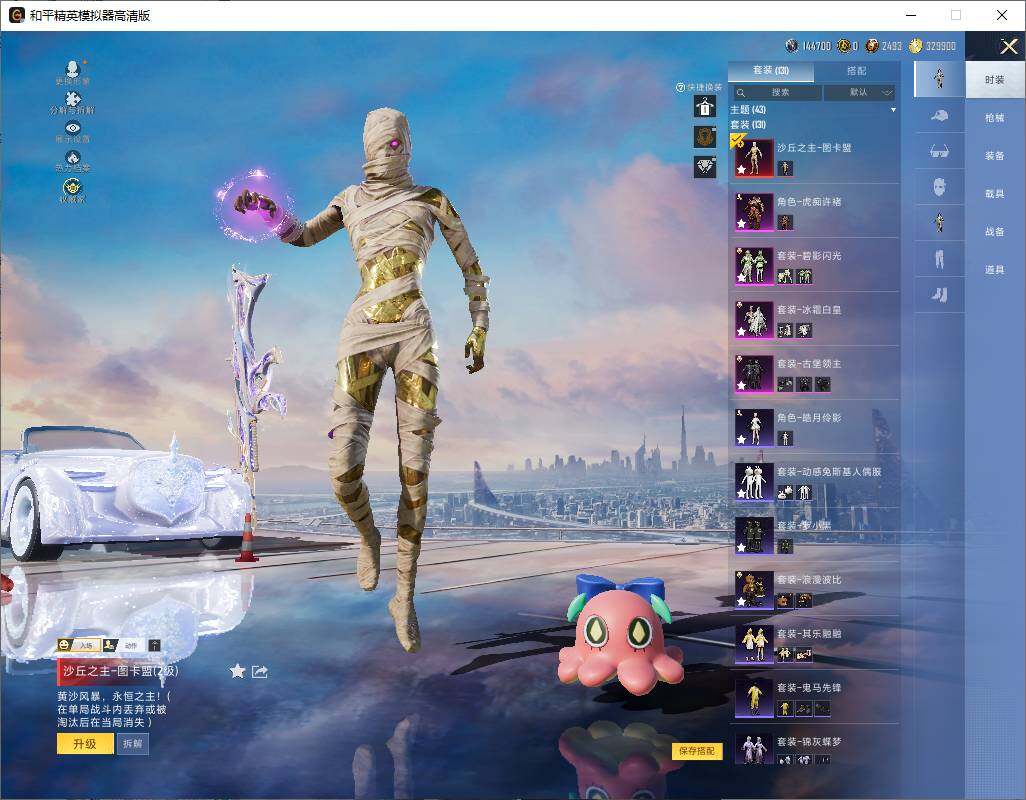Select the 套装-其乐融融 outfit thumbnail
Viewport: 1026px width, 800px height.
(x=754, y=644)
